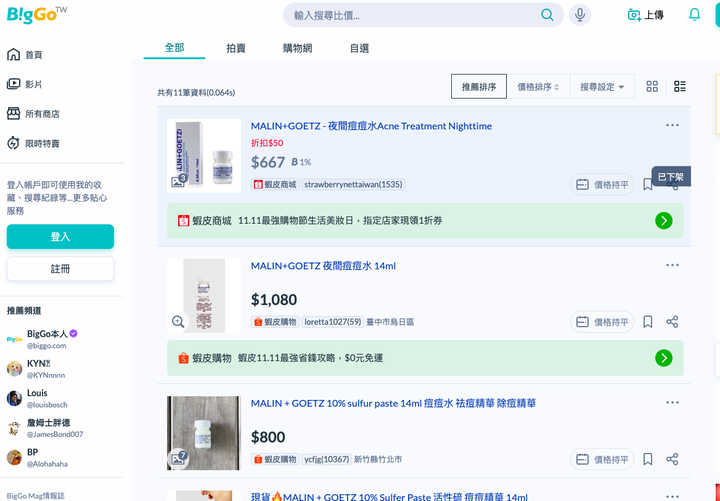Click seller loretta1027(59)
720x501 pixels.
click(x=333, y=322)
